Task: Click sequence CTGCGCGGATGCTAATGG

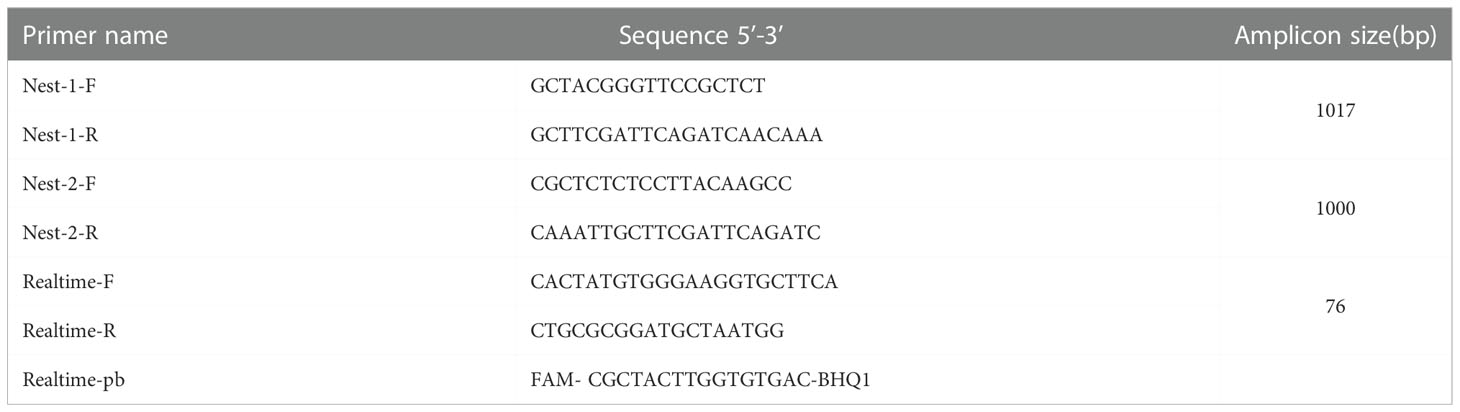Action: (x=658, y=331)
